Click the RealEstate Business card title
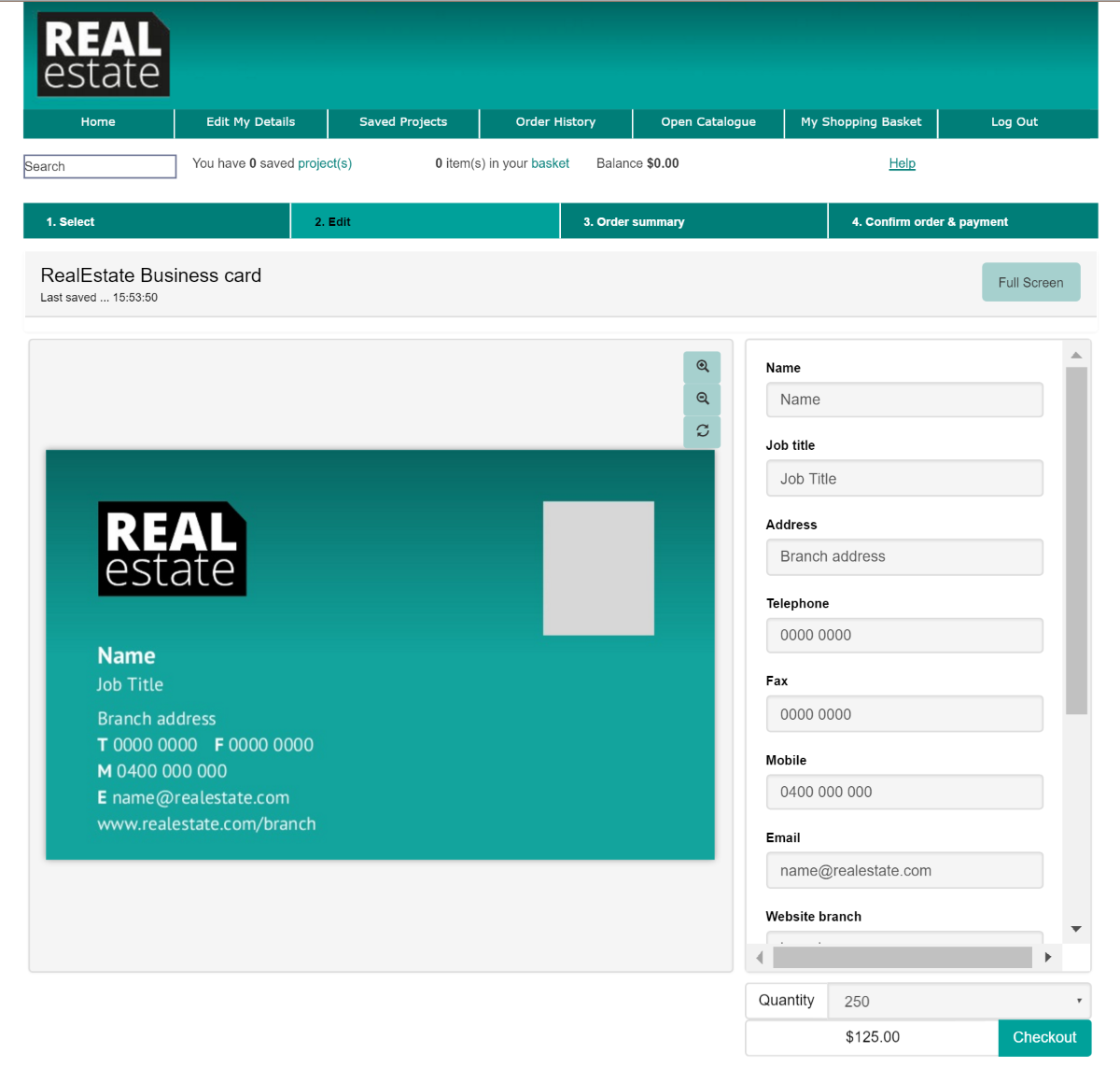1120x1067 pixels. (x=151, y=275)
